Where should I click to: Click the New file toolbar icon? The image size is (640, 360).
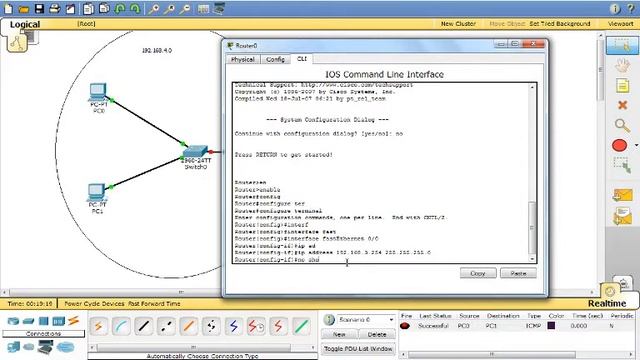tap(8, 9)
